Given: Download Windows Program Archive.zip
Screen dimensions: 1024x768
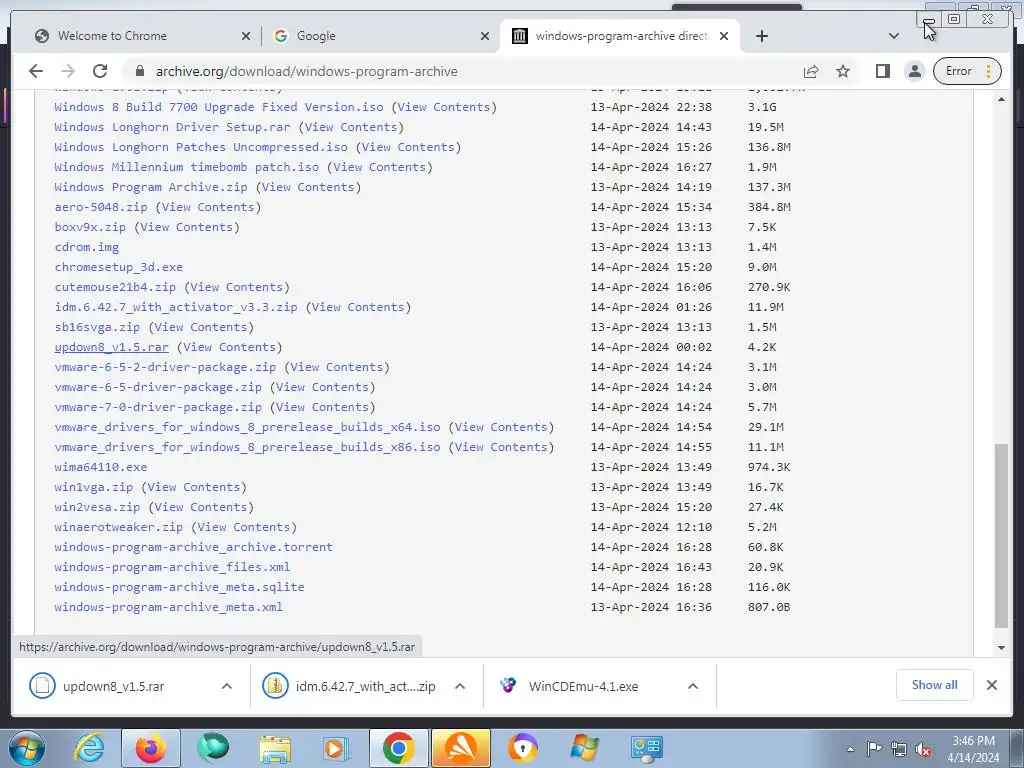Looking at the screenshot, I should click(151, 187).
